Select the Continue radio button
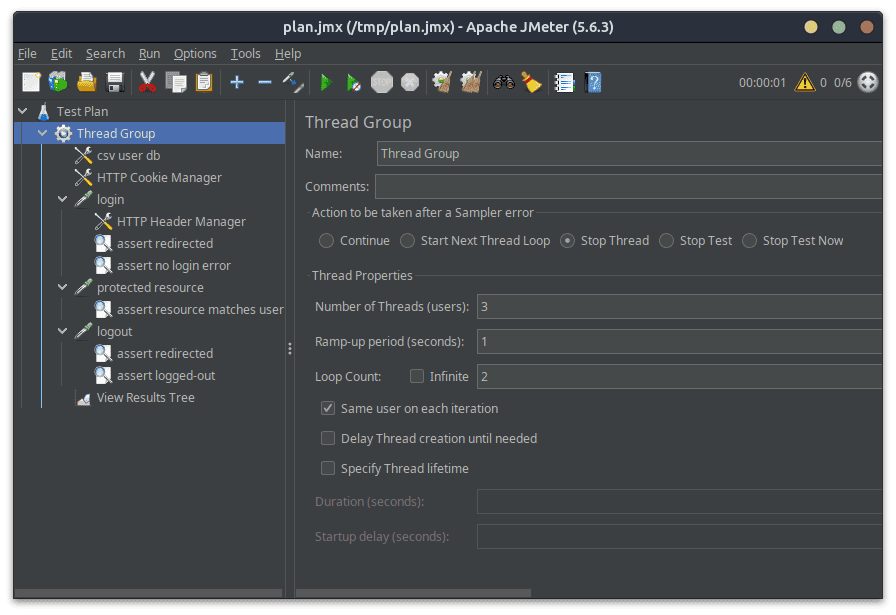This screenshot has height=615, width=896. tap(326, 240)
